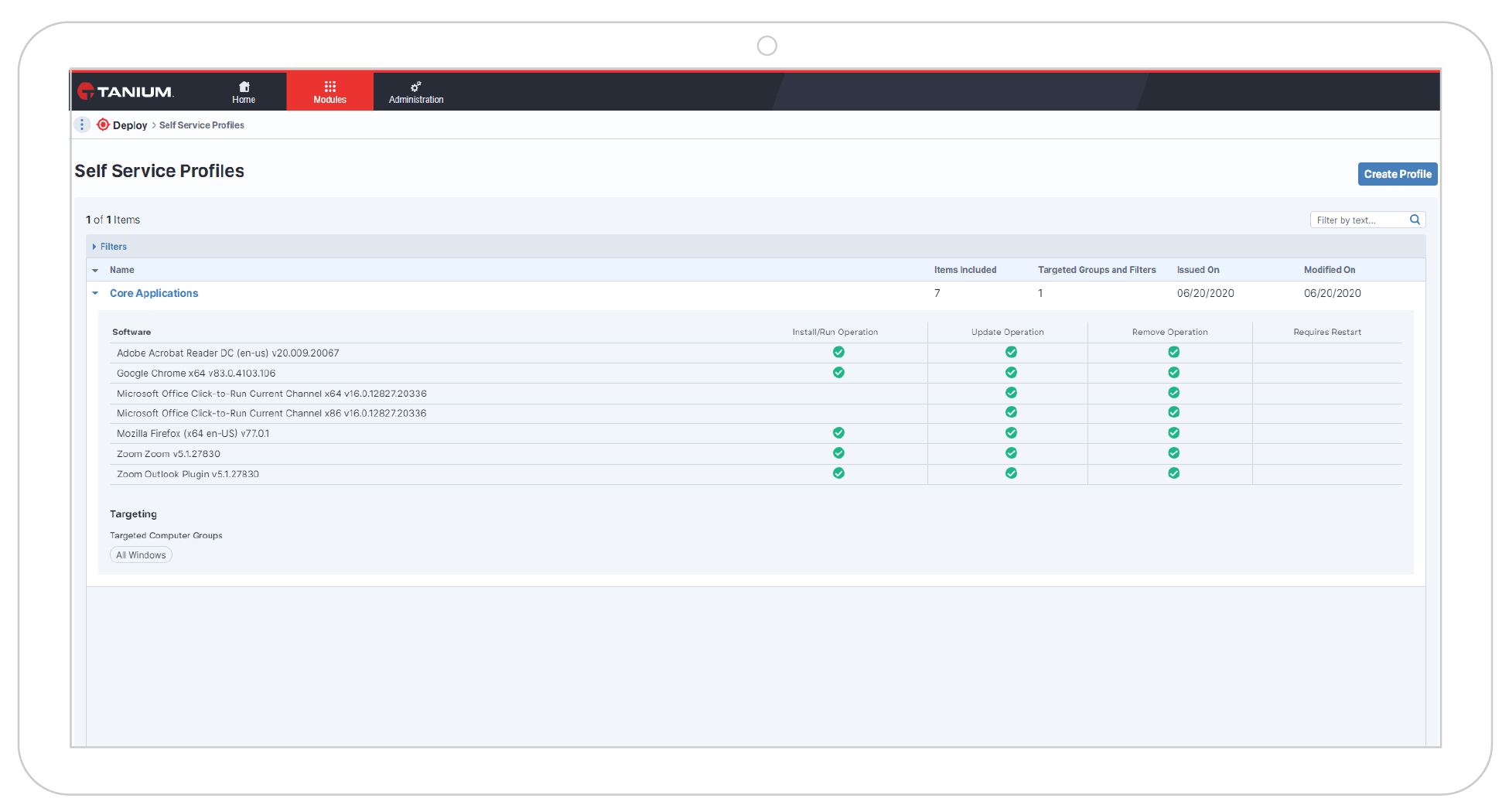Click the Create Profile button
This screenshot has height=812, width=1509.
click(x=1397, y=174)
